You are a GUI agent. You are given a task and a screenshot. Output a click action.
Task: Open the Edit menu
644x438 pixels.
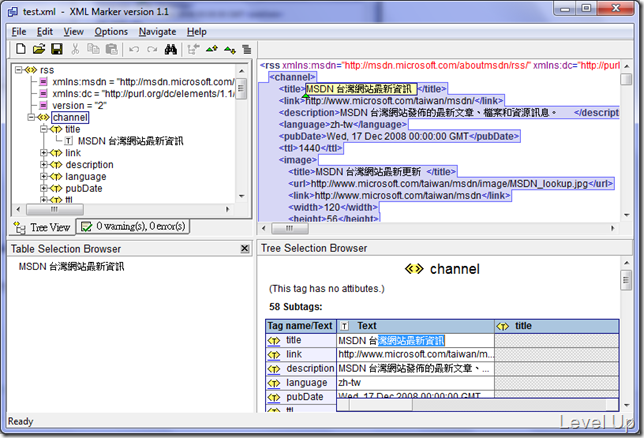(45, 32)
